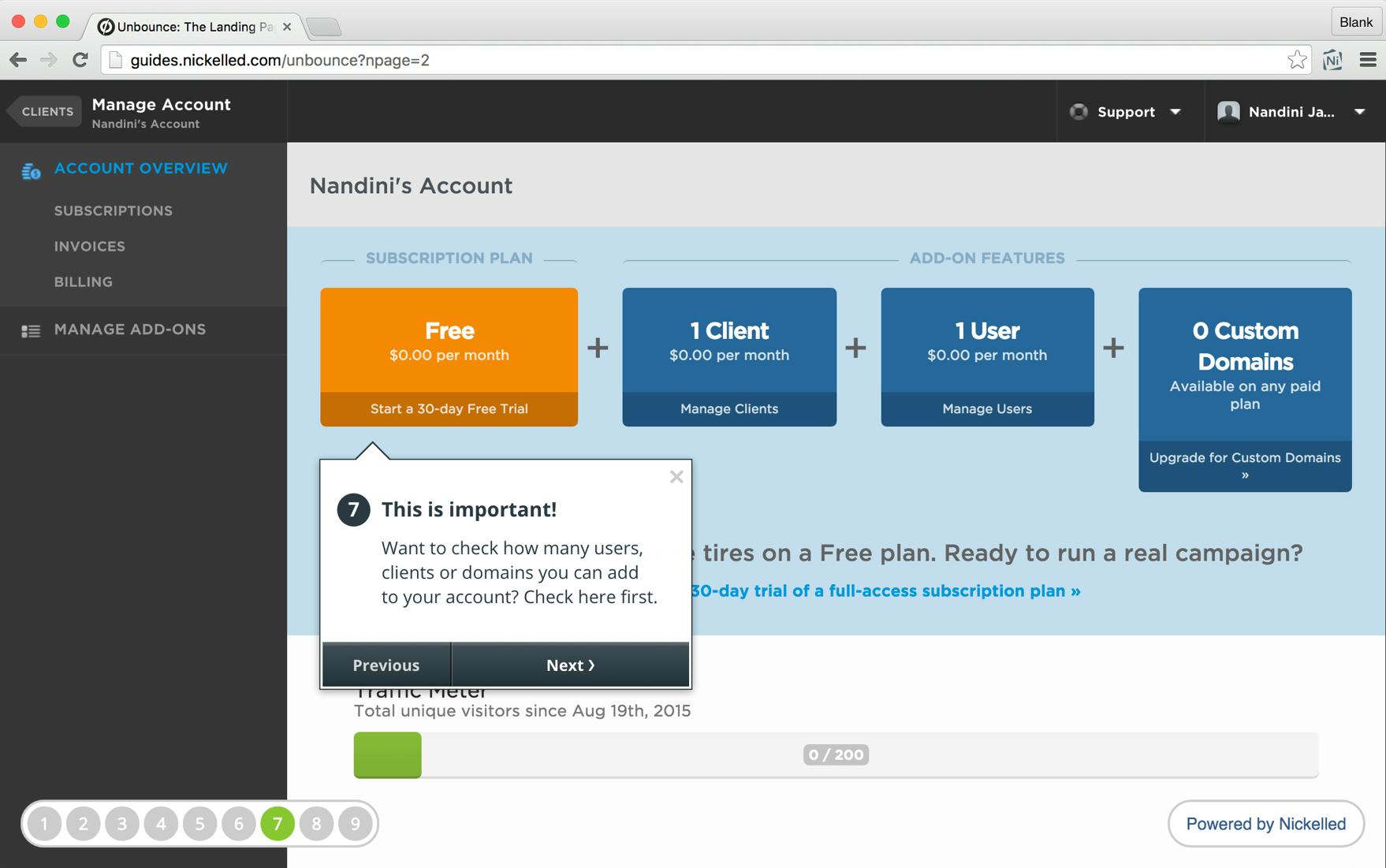The height and width of the screenshot is (868, 1386).
Task: Open Chrome's hamburger menu icon
Action: click(1368, 59)
